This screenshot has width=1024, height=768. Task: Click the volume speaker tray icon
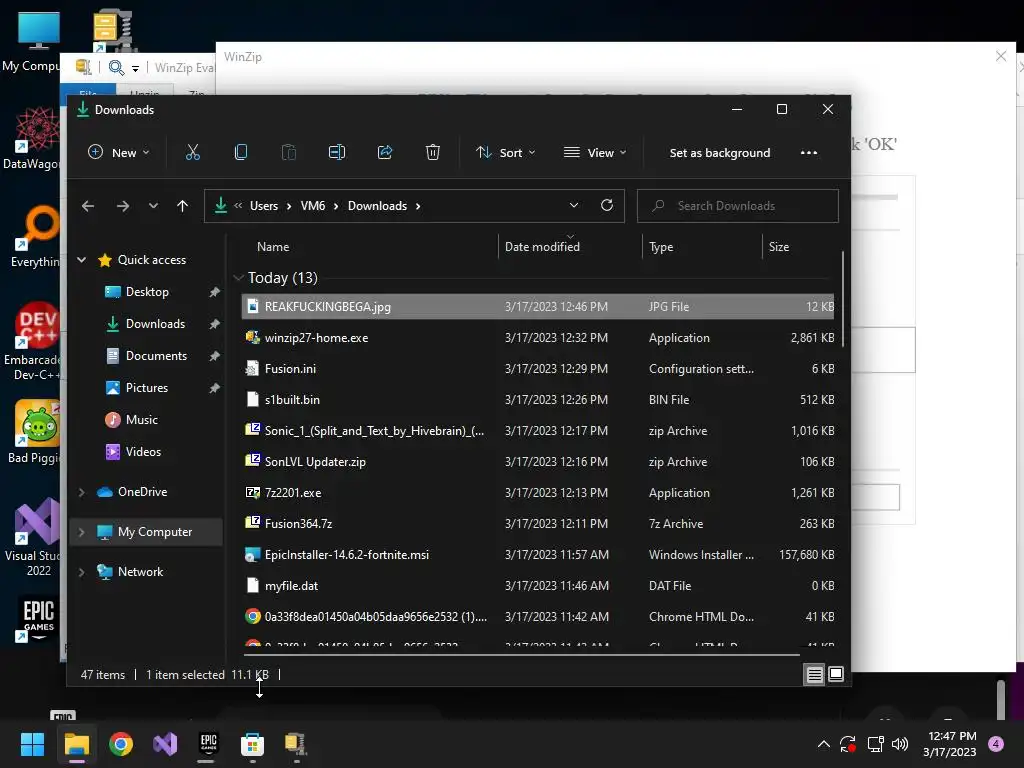pos(900,744)
